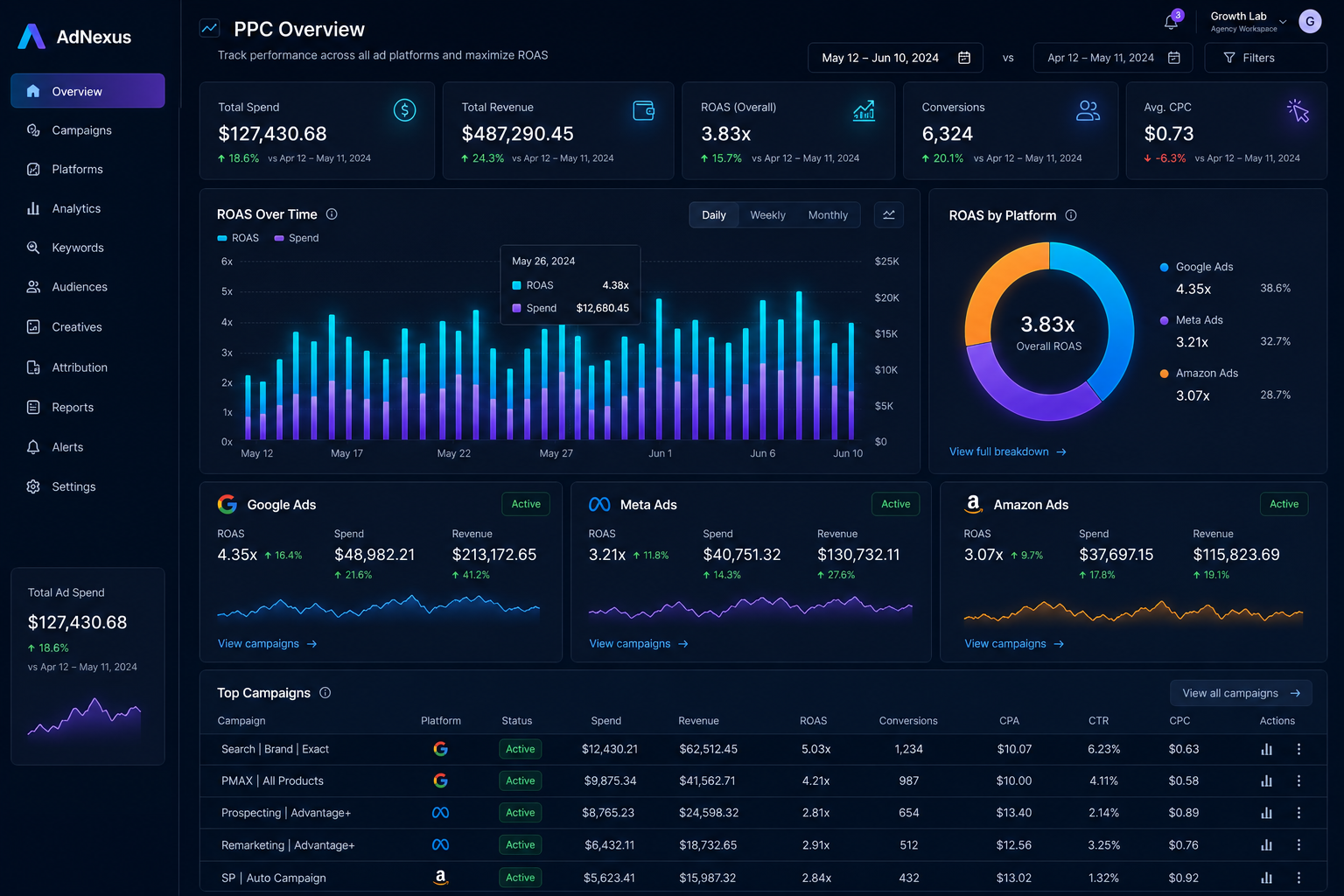Open info icon beside ROAS Over Time
Viewport: 1344px width, 896px height.
(332, 214)
